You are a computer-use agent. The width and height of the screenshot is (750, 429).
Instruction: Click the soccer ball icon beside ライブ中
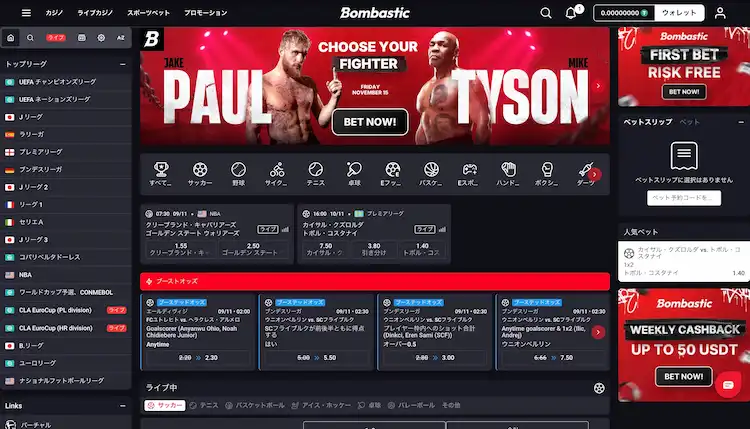pos(599,388)
